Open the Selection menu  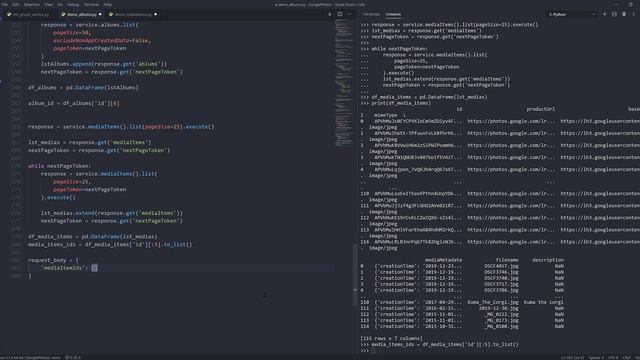click(31, 4)
